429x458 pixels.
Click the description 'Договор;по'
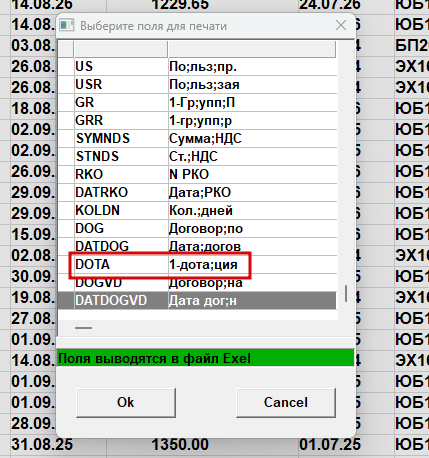pos(206,229)
